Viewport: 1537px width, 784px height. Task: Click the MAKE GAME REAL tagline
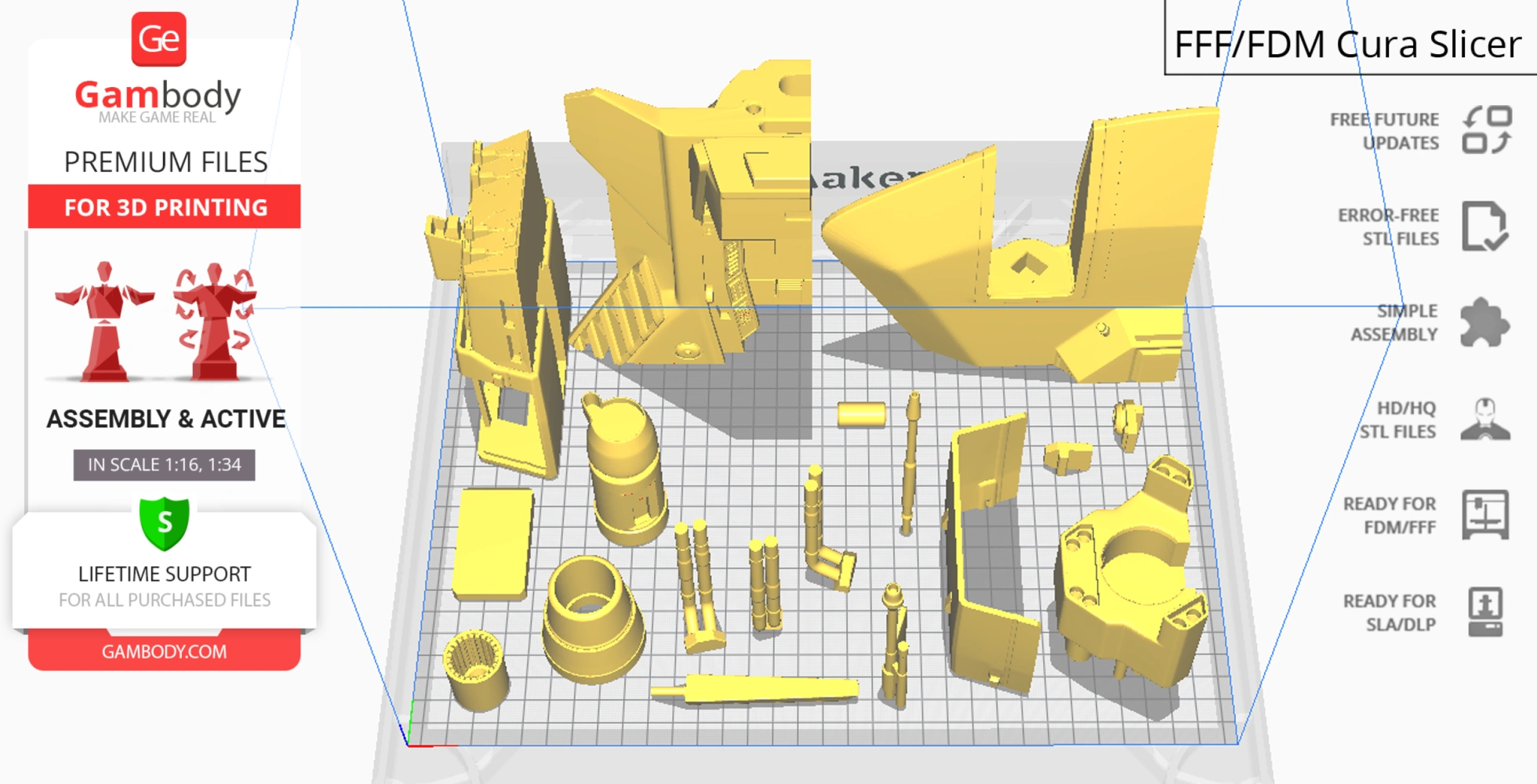click(x=157, y=118)
